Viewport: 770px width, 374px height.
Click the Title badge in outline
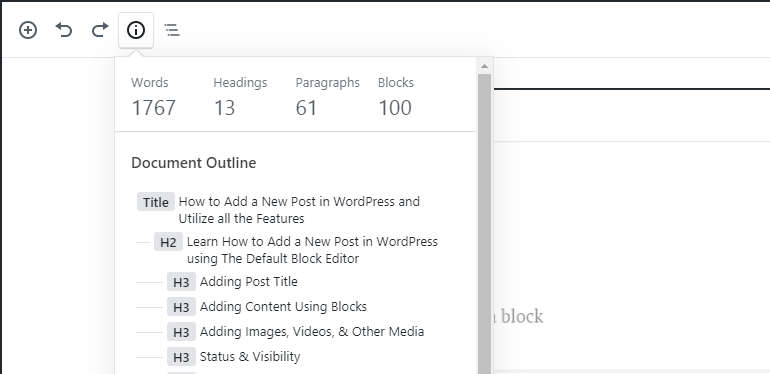156,202
